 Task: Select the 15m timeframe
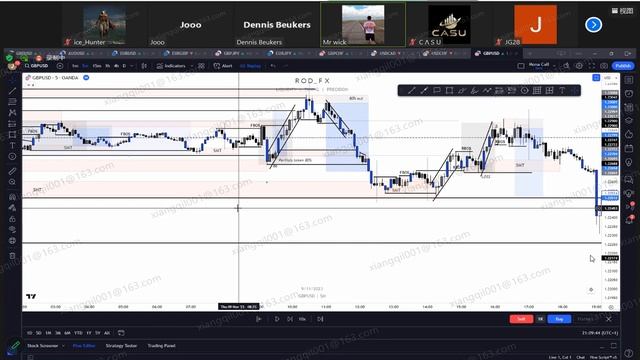pyautogui.click(x=97, y=66)
